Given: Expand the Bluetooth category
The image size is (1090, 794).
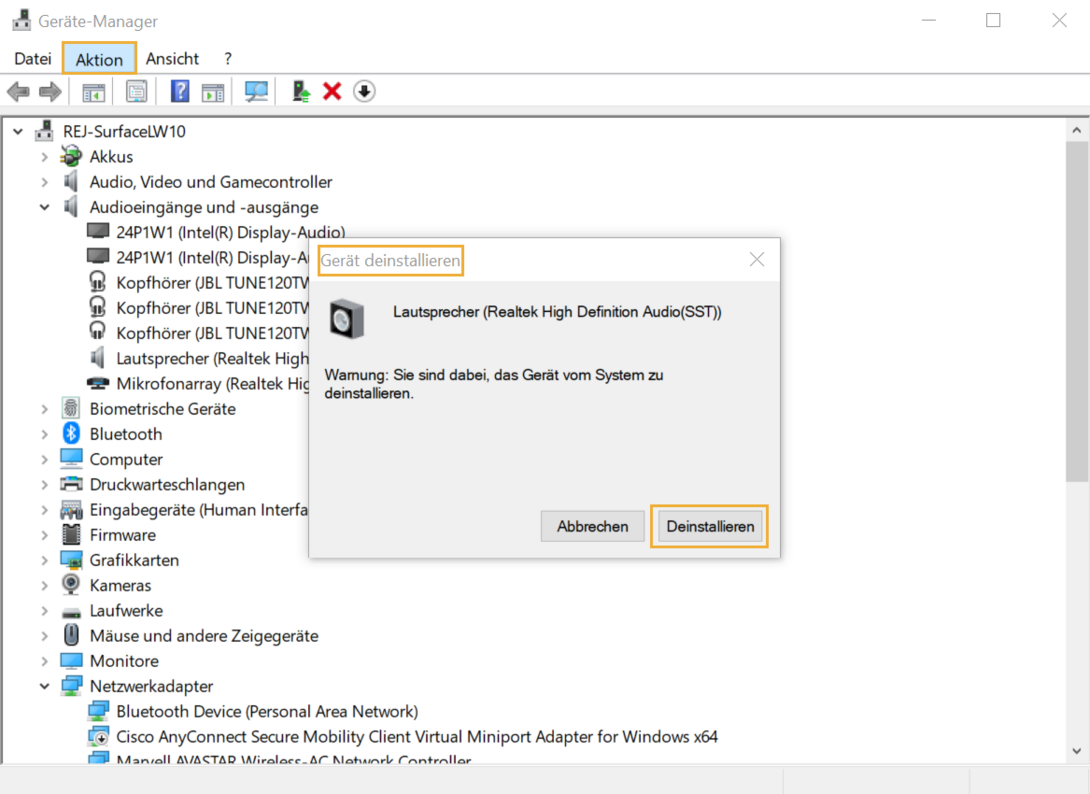Looking at the screenshot, I should [42, 434].
